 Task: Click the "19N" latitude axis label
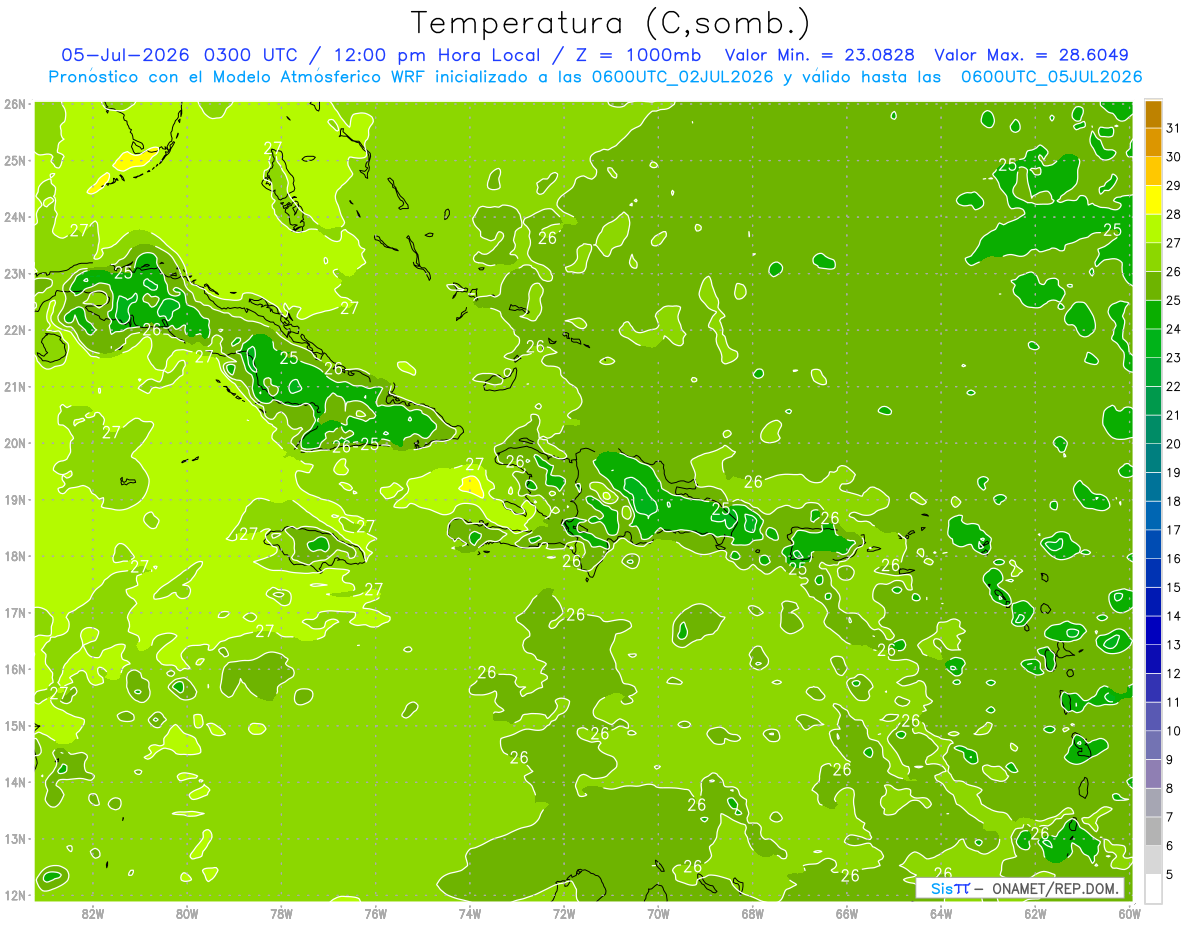(x=15, y=499)
